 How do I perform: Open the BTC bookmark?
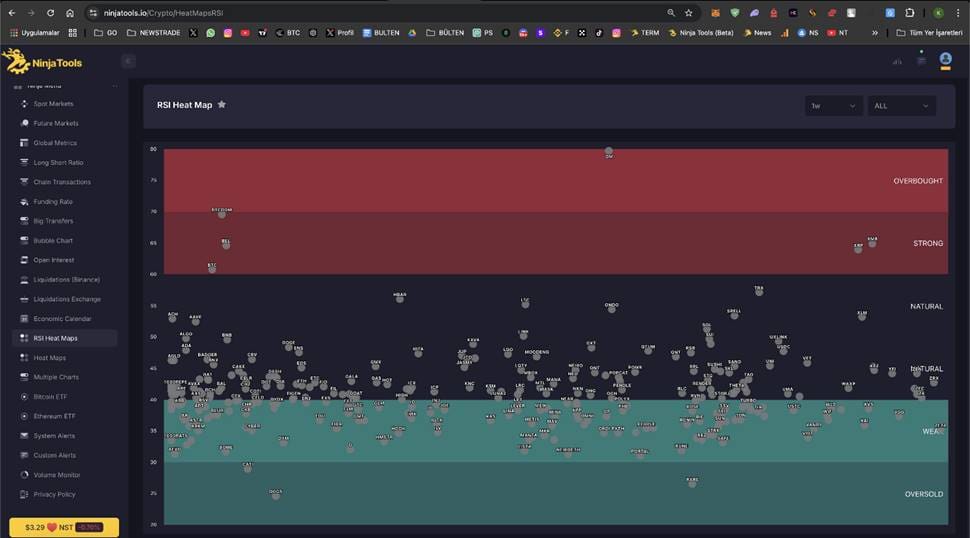tap(287, 33)
